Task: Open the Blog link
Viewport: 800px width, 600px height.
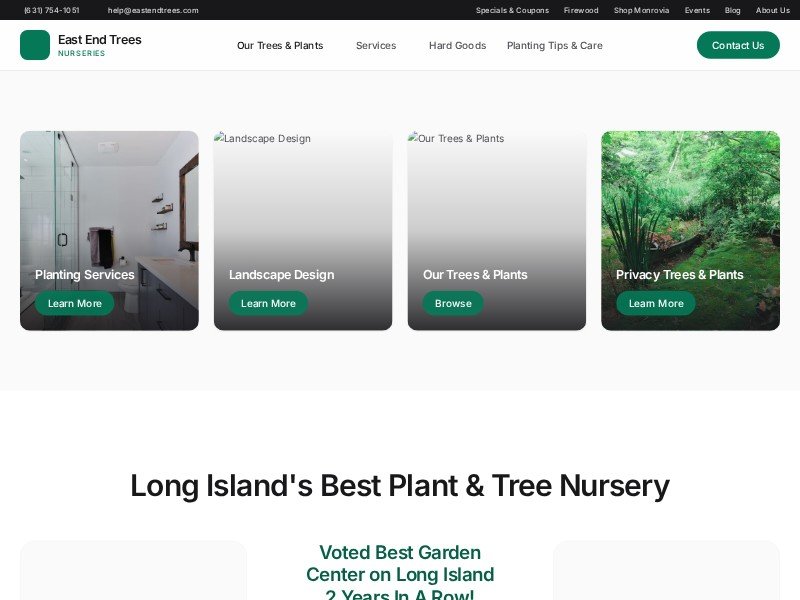Action: coord(733,10)
